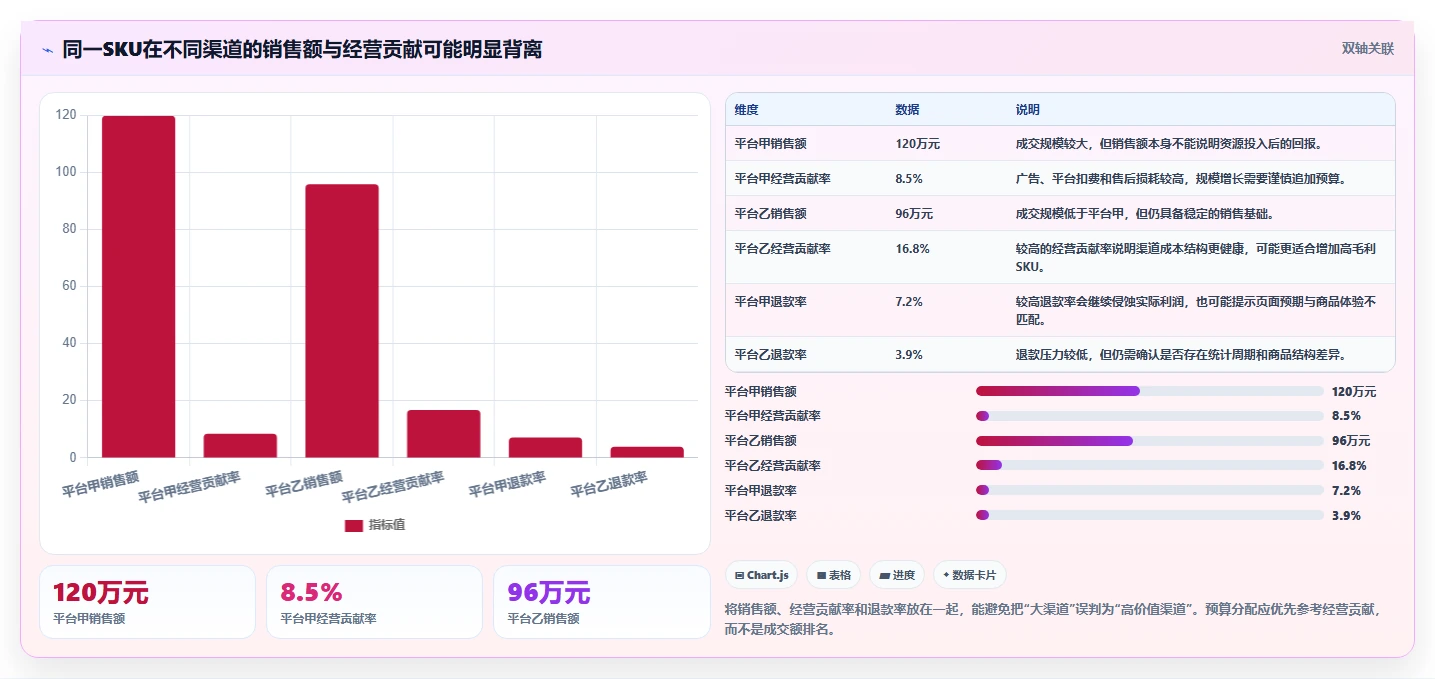Select the Chart.js pill

pyautogui.click(x=761, y=575)
